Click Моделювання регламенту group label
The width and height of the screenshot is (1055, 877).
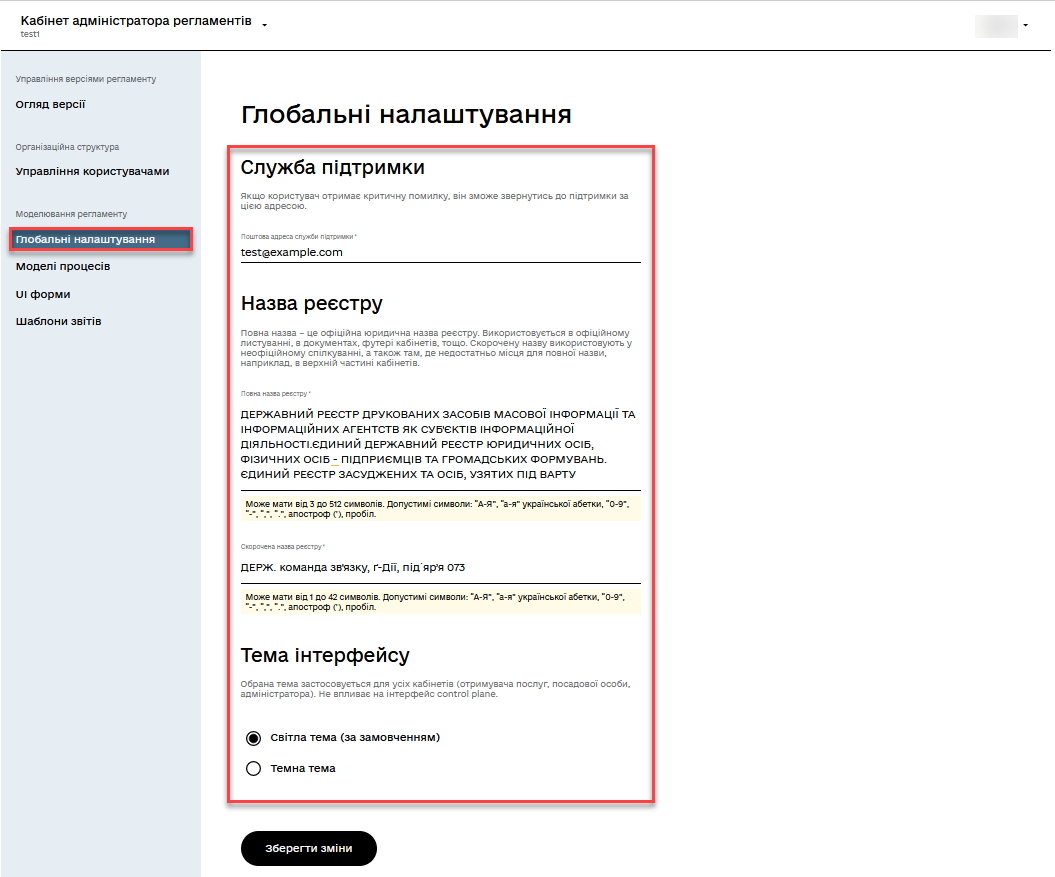pos(71,214)
